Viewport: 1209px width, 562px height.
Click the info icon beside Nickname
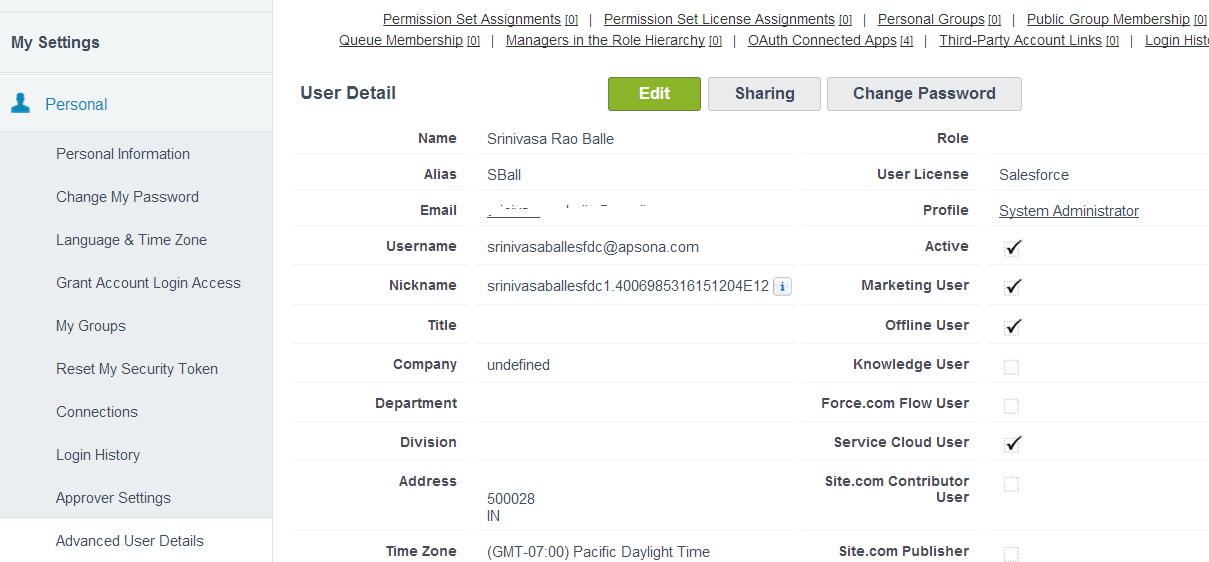coord(783,287)
